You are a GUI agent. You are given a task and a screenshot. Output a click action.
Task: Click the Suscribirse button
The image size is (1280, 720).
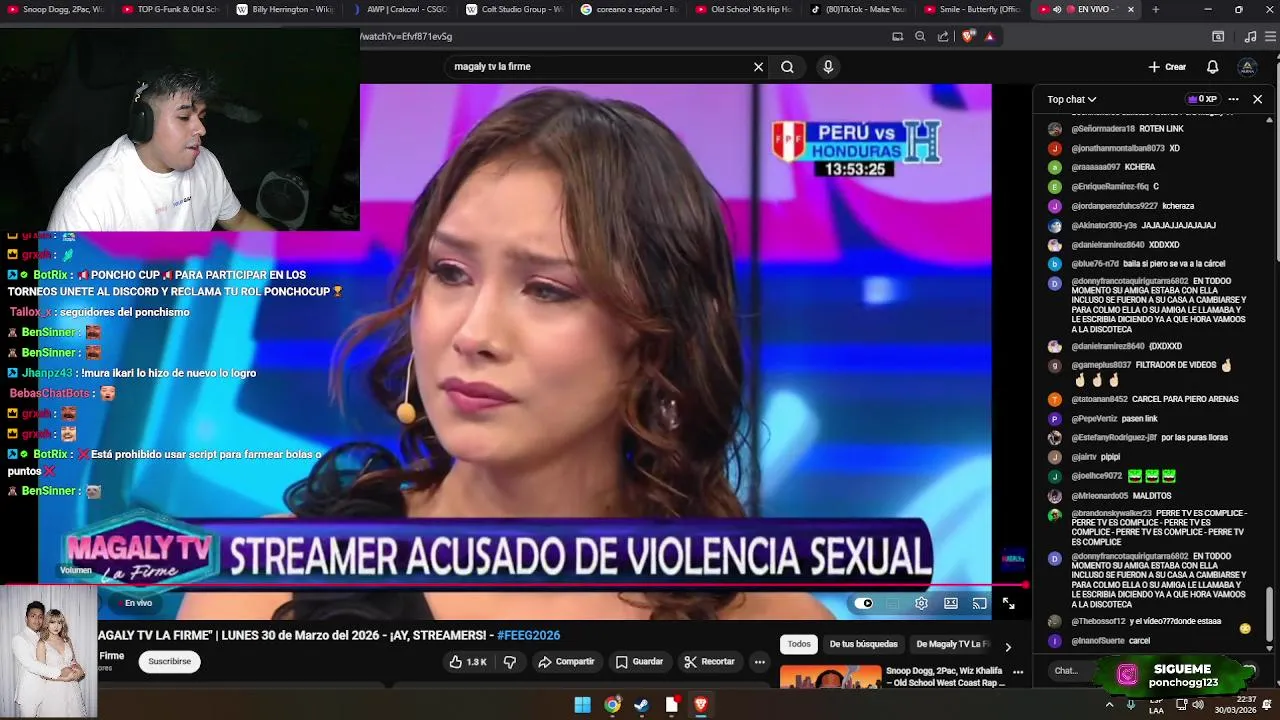tap(170, 661)
